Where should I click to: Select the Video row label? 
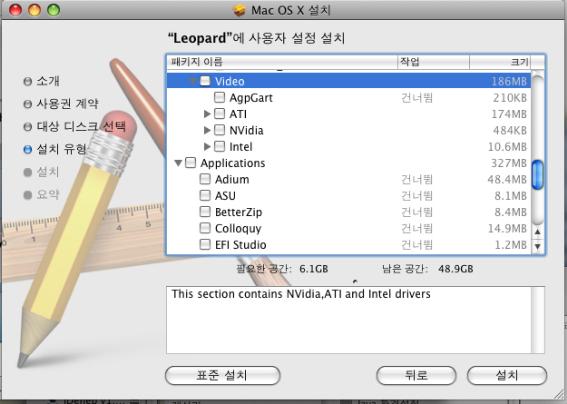click(230, 81)
